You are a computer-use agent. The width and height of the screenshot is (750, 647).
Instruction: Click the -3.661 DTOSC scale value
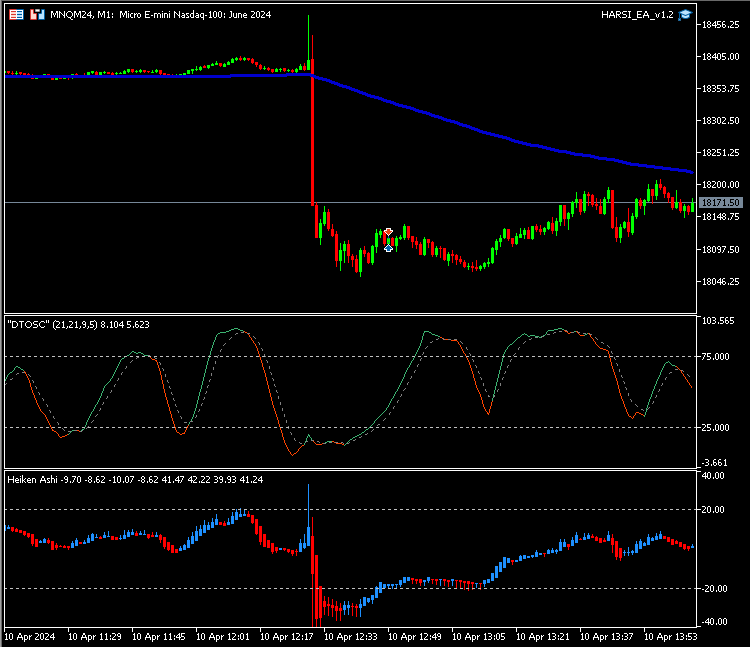[x=715, y=463]
